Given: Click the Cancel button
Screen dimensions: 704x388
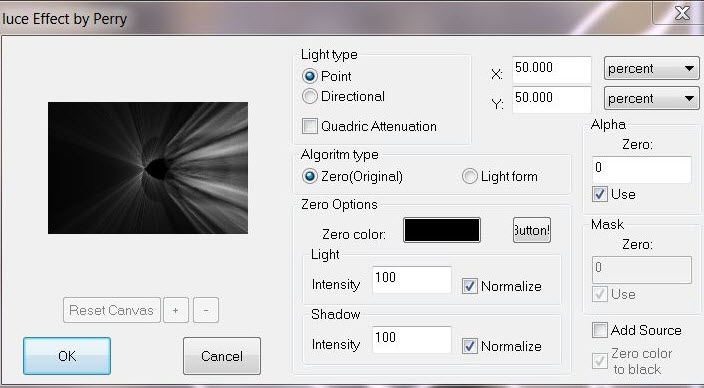Looking at the screenshot, I should click(222, 356).
